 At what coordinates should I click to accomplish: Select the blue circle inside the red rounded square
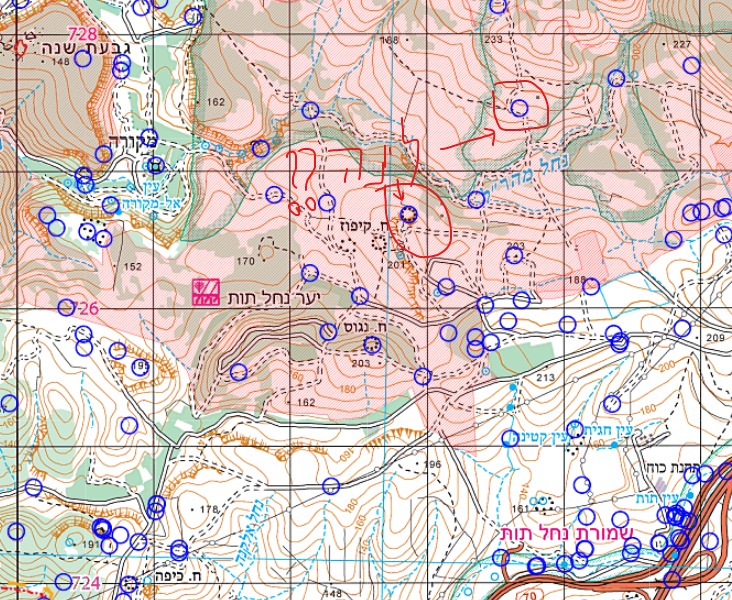(x=519, y=107)
